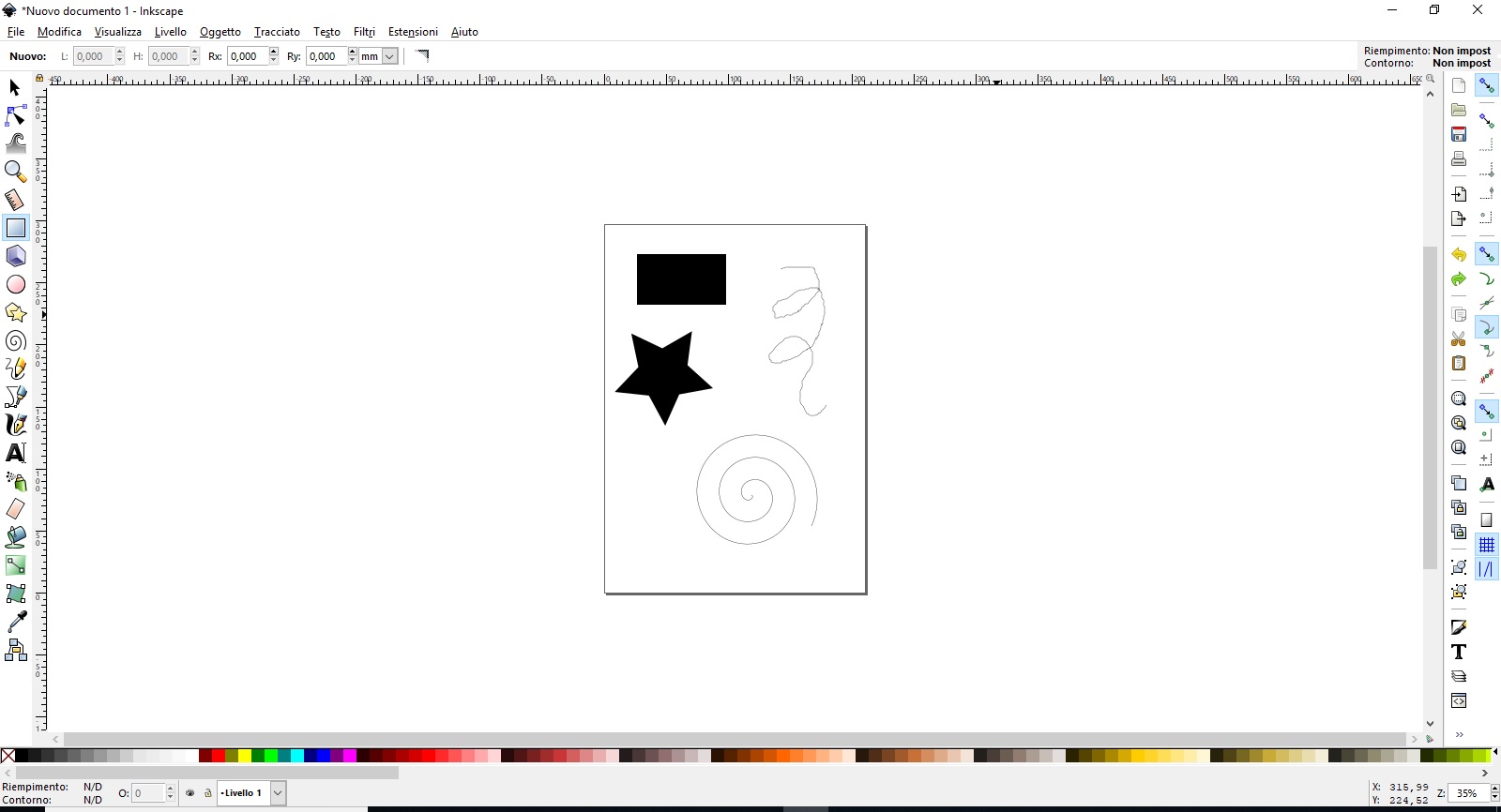
Task: Open the Estensioni menu
Action: pos(413,32)
